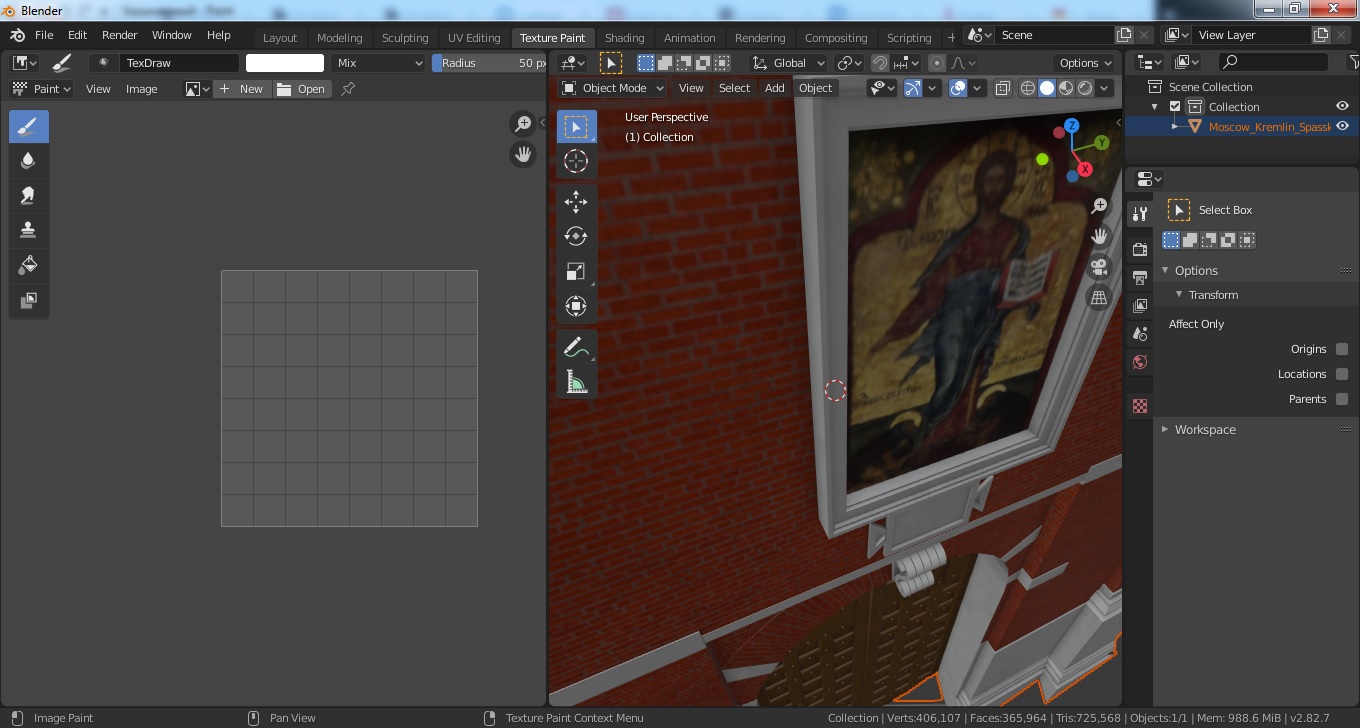Viewport: 1360px width, 728px height.
Task: Activate the Cursor tool in 3D viewport
Action: tap(576, 161)
